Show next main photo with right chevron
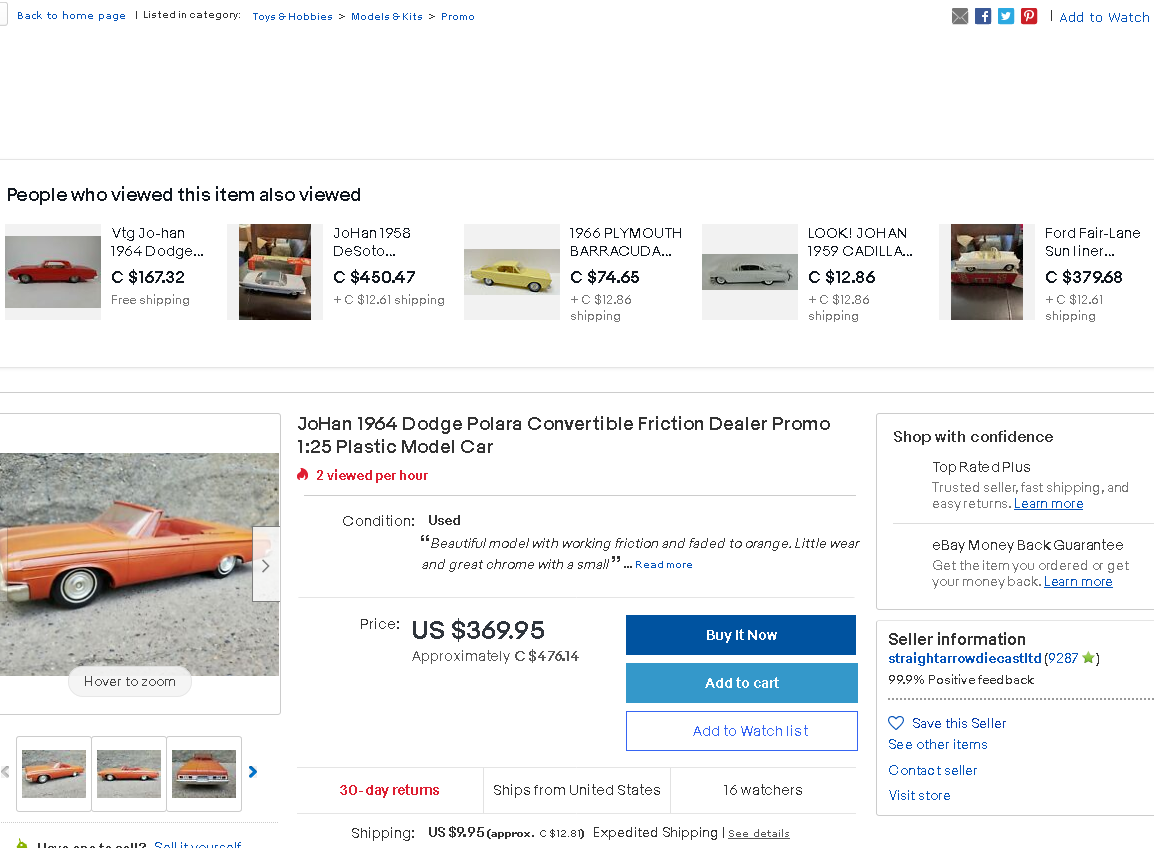This screenshot has width=1154, height=848. (x=266, y=565)
